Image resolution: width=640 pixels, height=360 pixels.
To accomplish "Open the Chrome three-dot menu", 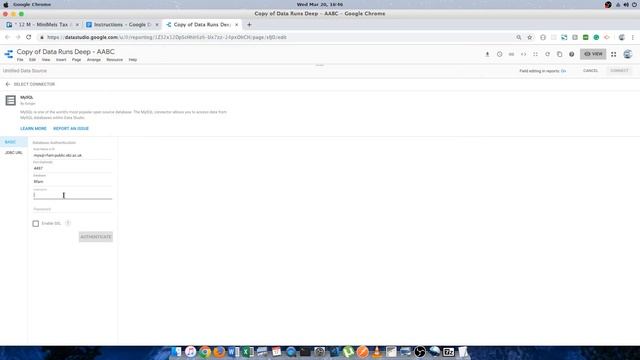I will 633,37.
